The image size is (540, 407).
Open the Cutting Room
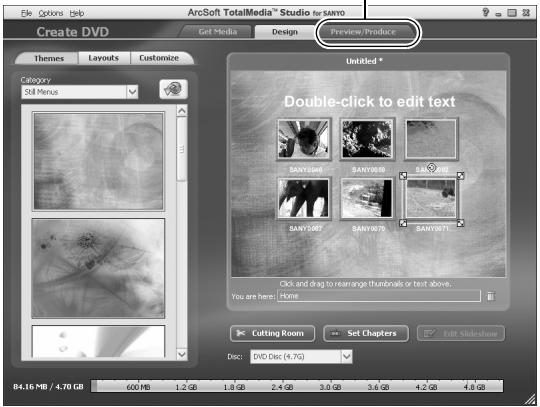click(x=272, y=333)
